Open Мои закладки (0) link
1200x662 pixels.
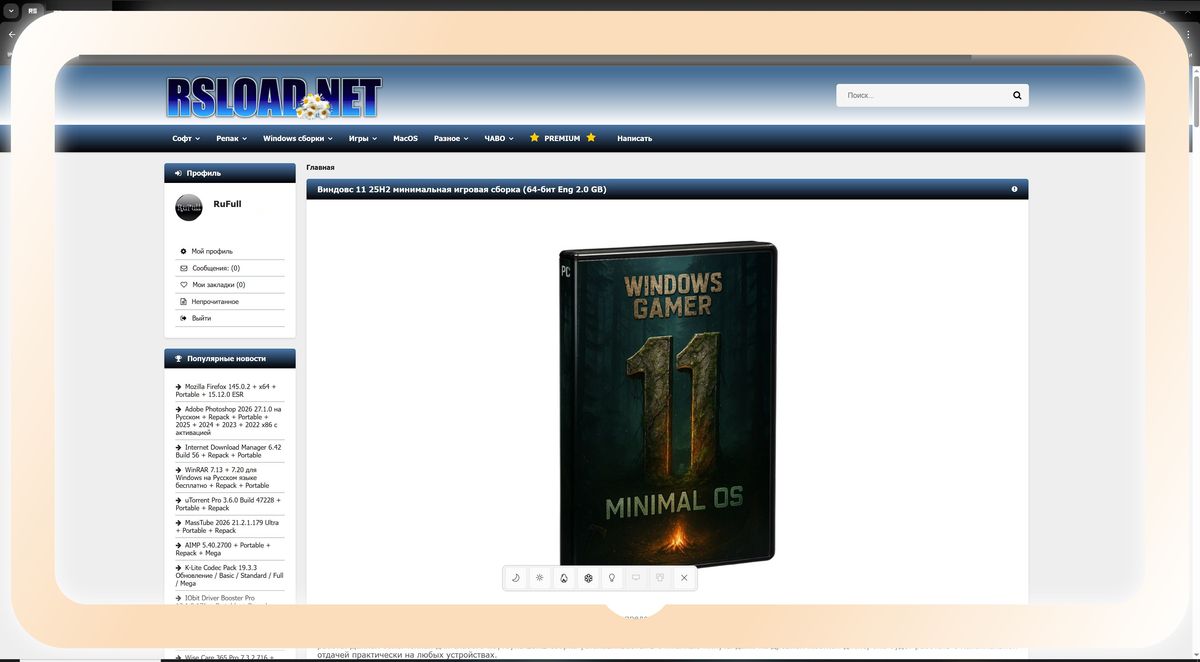(218, 285)
